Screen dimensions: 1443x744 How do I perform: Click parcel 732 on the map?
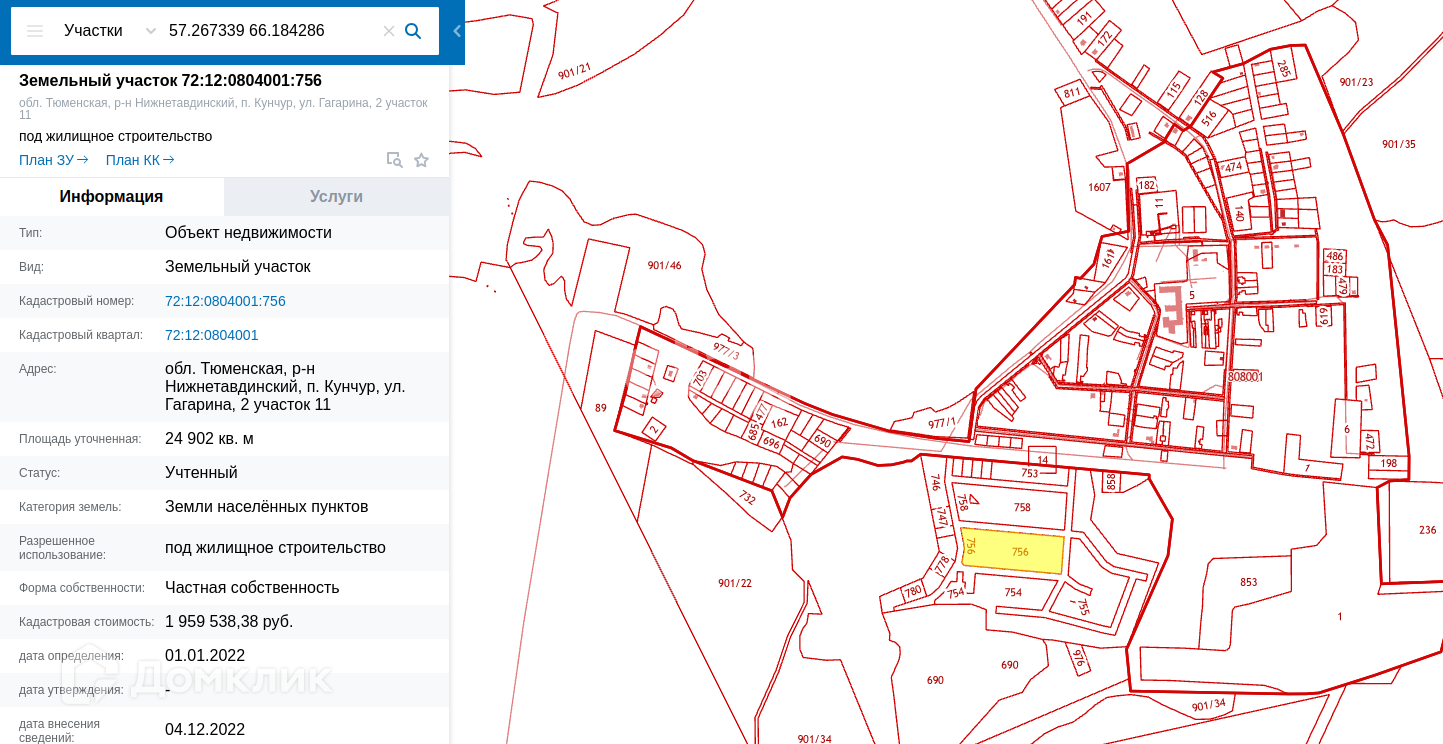point(747,497)
